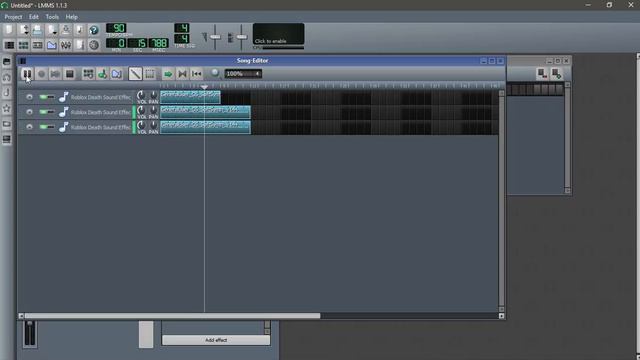
Task: Stop playback in the Song-Editor
Action: point(69,74)
